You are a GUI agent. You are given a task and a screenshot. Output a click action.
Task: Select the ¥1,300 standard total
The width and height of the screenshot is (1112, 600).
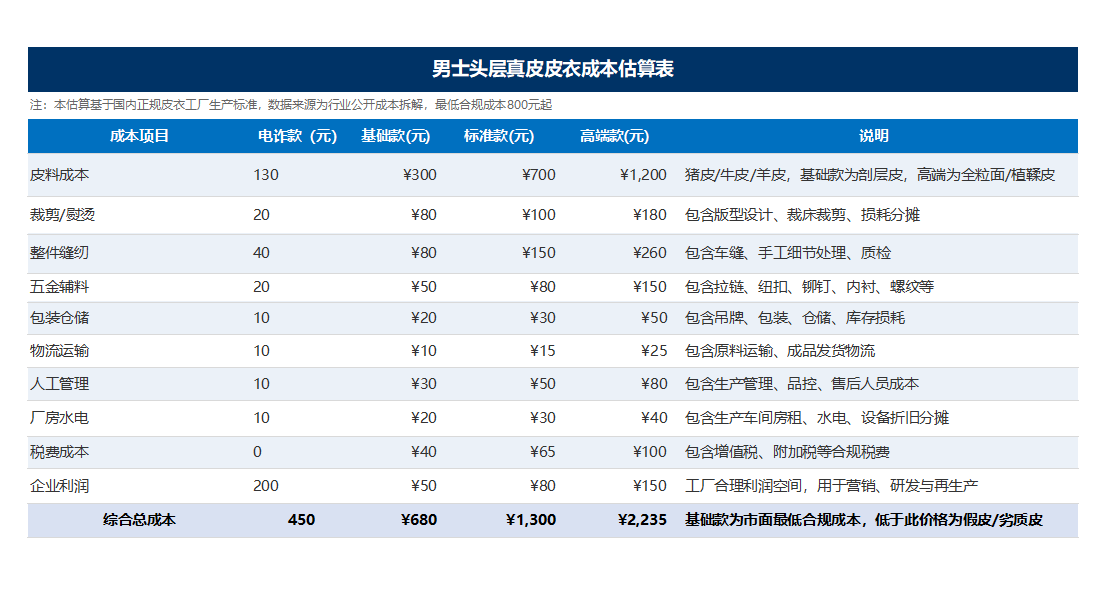point(531,521)
